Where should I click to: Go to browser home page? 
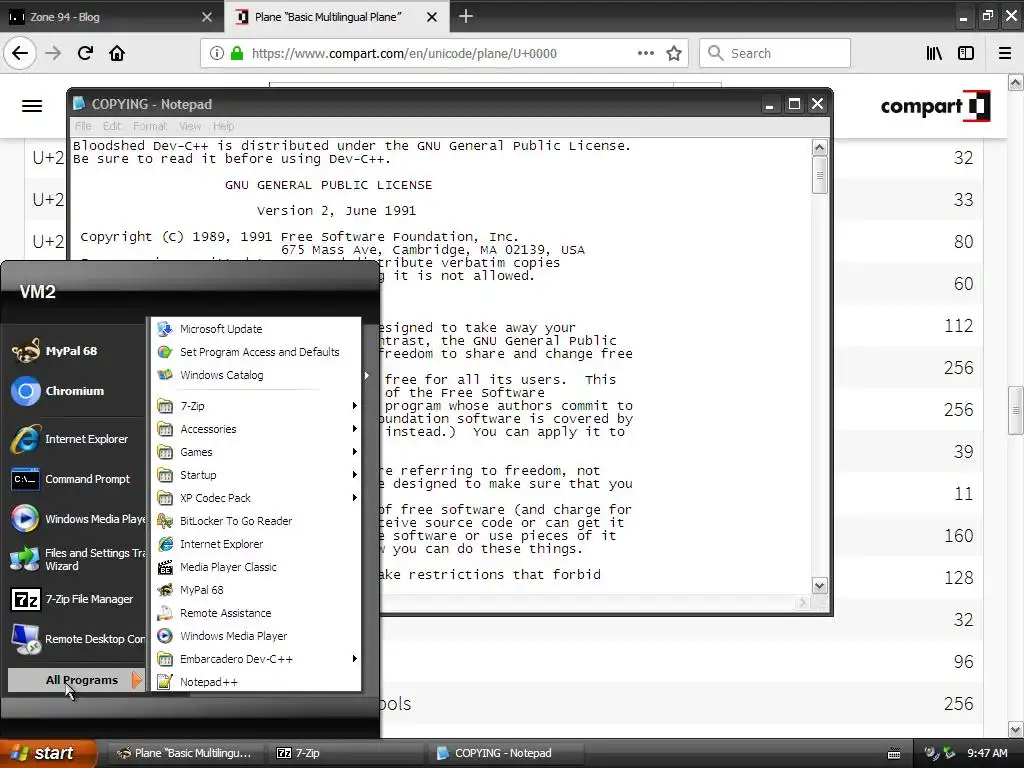coord(117,53)
